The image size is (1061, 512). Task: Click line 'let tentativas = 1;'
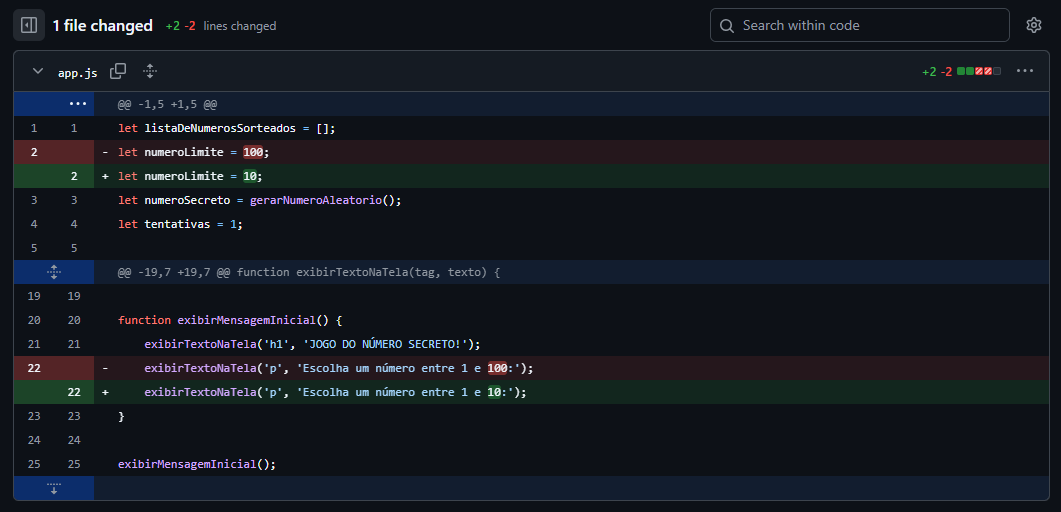[180, 224]
